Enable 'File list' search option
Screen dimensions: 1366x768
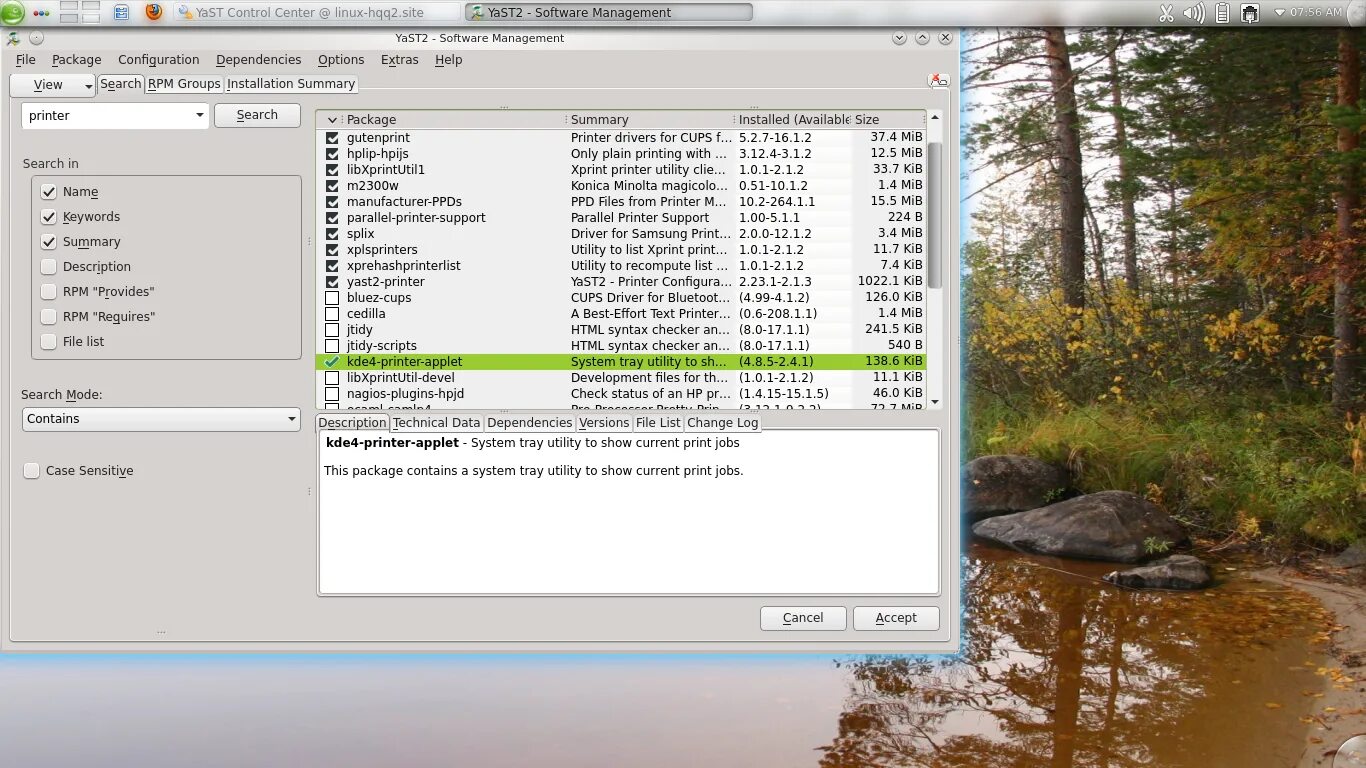click(48, 342)
